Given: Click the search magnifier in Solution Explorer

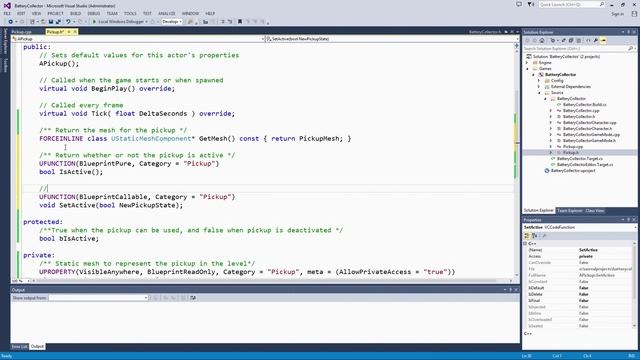Looking at the screenshot, I should point(631,49).
